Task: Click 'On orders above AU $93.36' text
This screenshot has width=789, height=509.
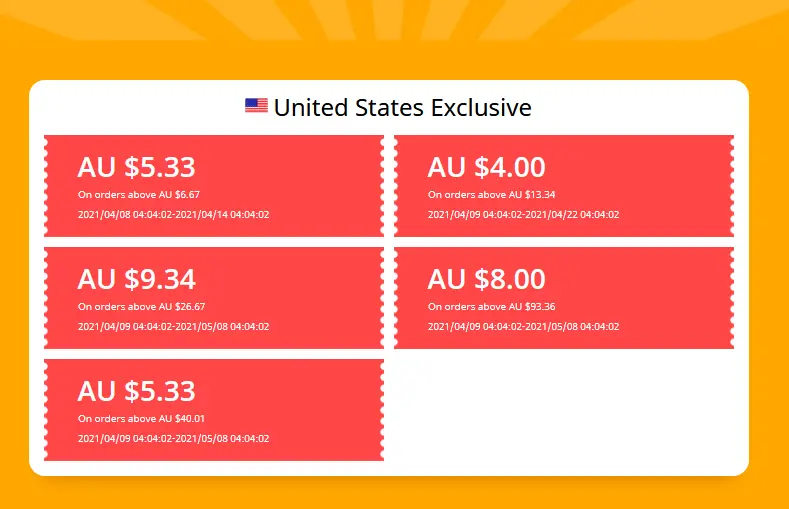Action: (x=492, y=307)
